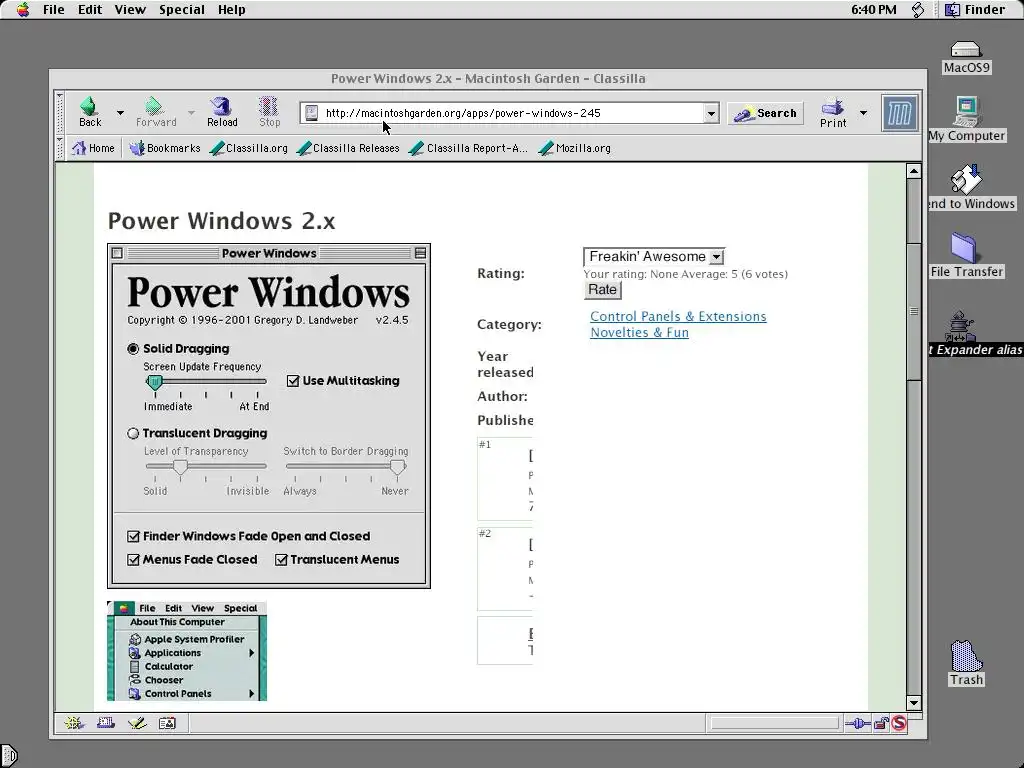The image size is (1024, 768).
Task: Click the Rate button
Action: pyautogui.click(x=602, y=290)
